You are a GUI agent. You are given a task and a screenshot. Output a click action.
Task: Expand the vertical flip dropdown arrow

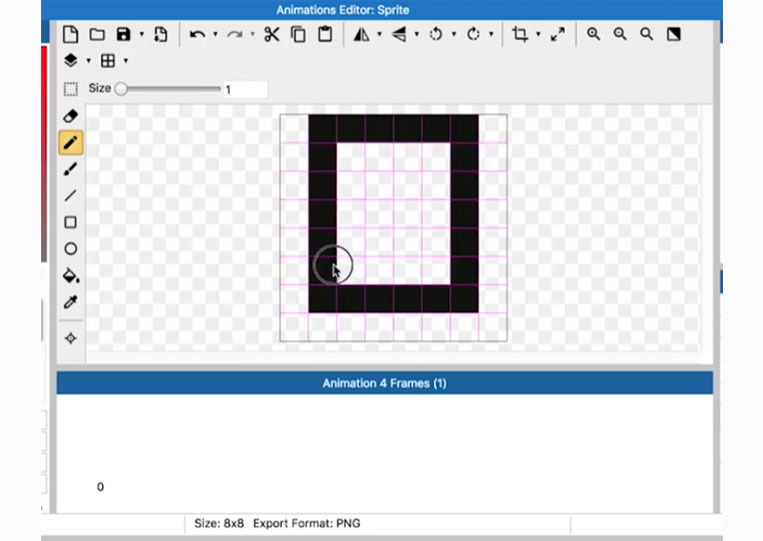click(417, 34)
